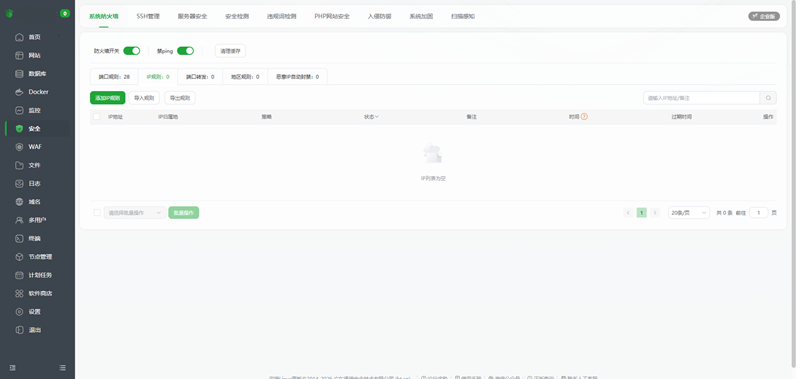
Task: Click the green 添加IP规则 button
Action: click(108, 98)
